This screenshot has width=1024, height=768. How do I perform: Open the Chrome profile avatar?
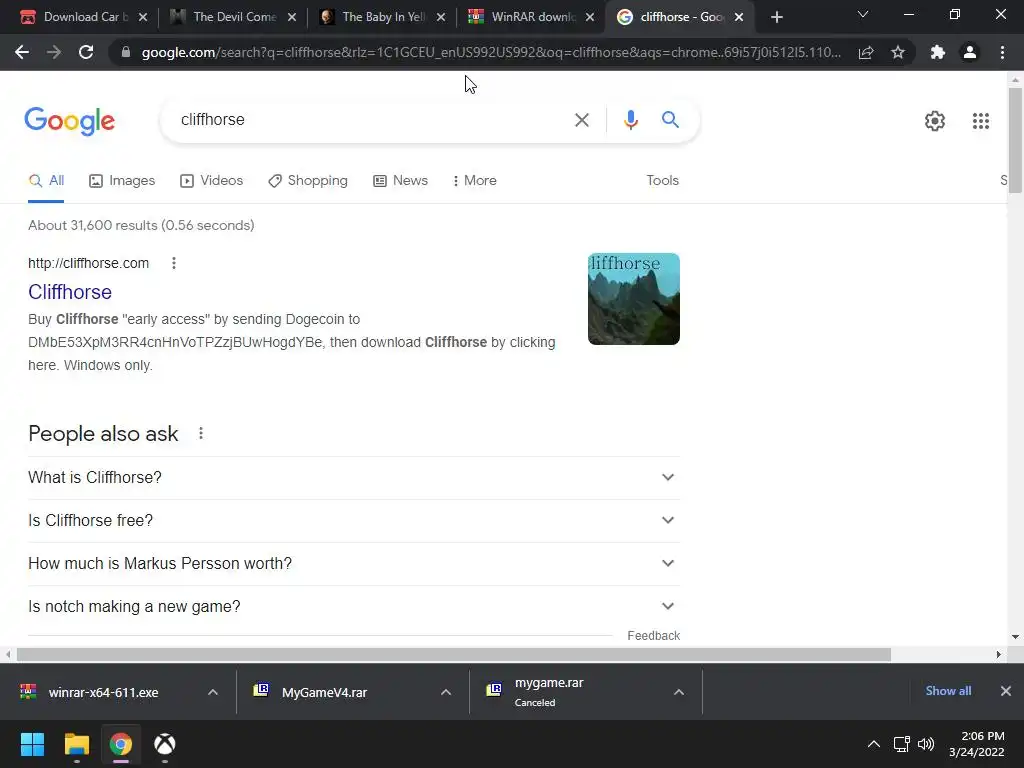970,52
